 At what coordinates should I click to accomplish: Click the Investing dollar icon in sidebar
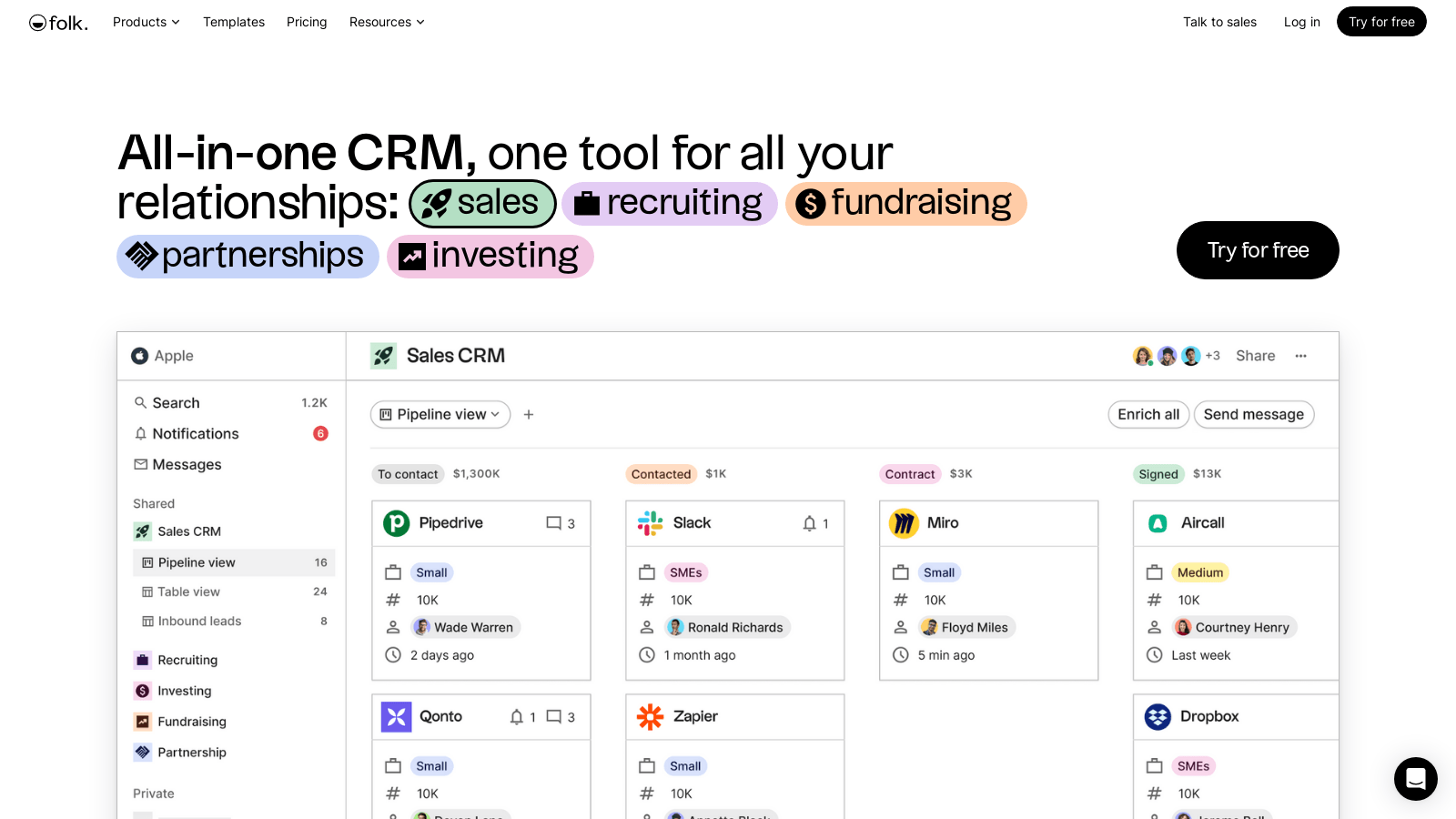pyautogui.click(x=142, y=691)
